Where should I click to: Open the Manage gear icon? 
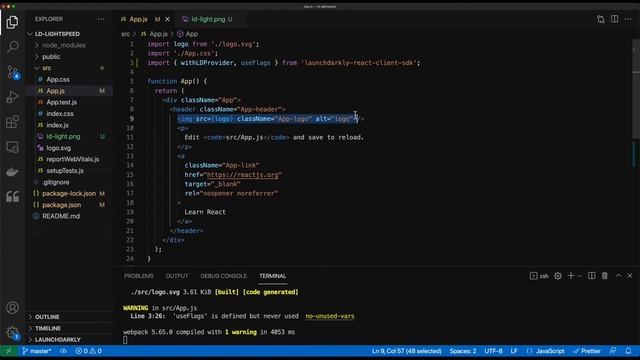[x=12, y=333]
